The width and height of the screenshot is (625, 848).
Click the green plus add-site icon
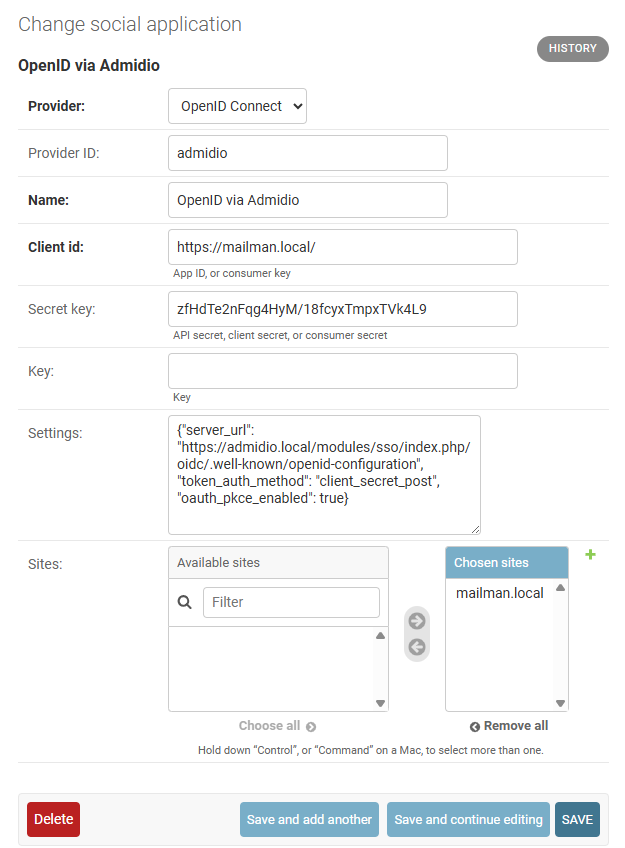coord(590,554)
